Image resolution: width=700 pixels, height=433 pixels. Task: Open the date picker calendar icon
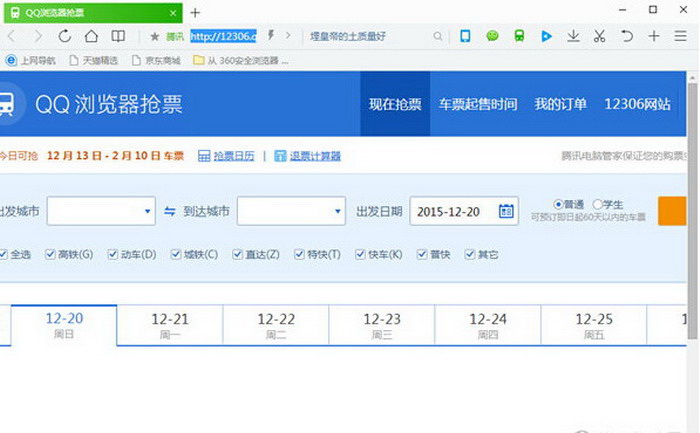[x=506, y=211]
